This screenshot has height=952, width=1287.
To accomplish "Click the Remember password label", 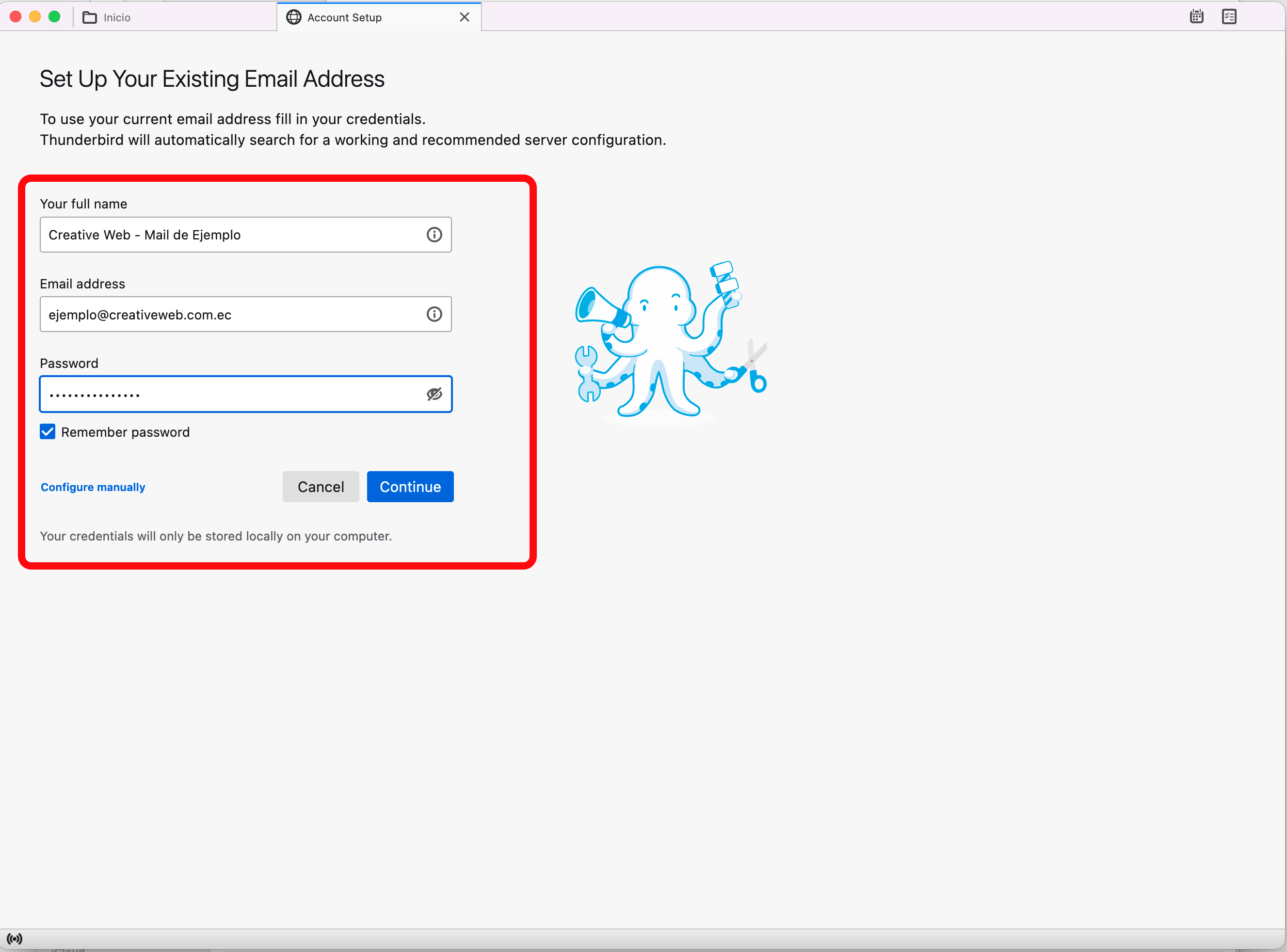I will pyautogui.click(x=125, y=432).
